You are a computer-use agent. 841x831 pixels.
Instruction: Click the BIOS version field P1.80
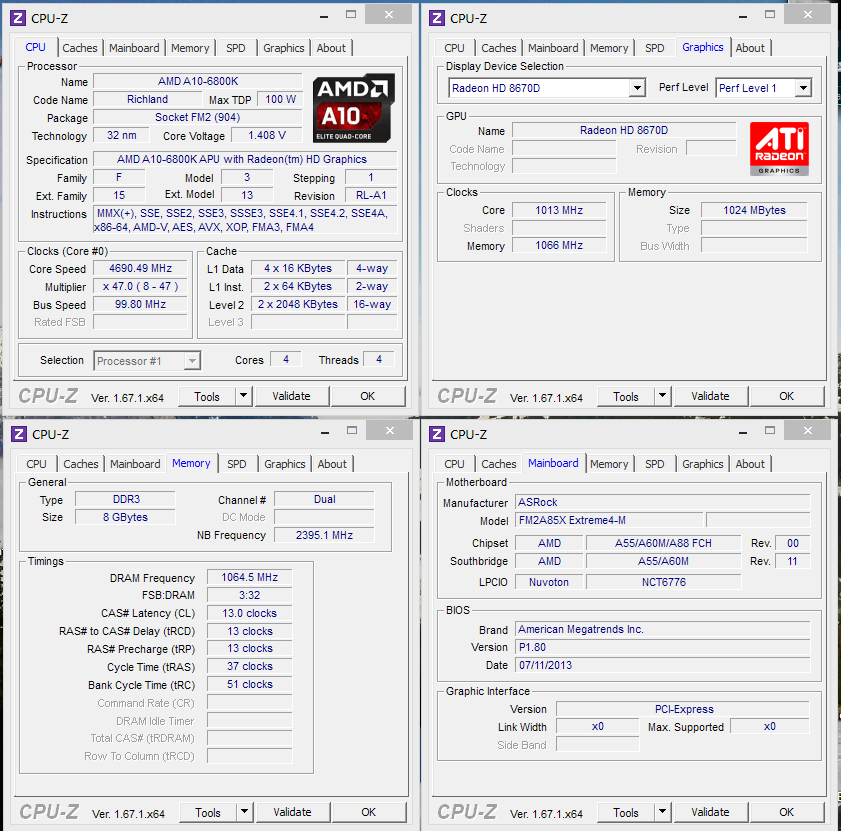tap(662, 647)
